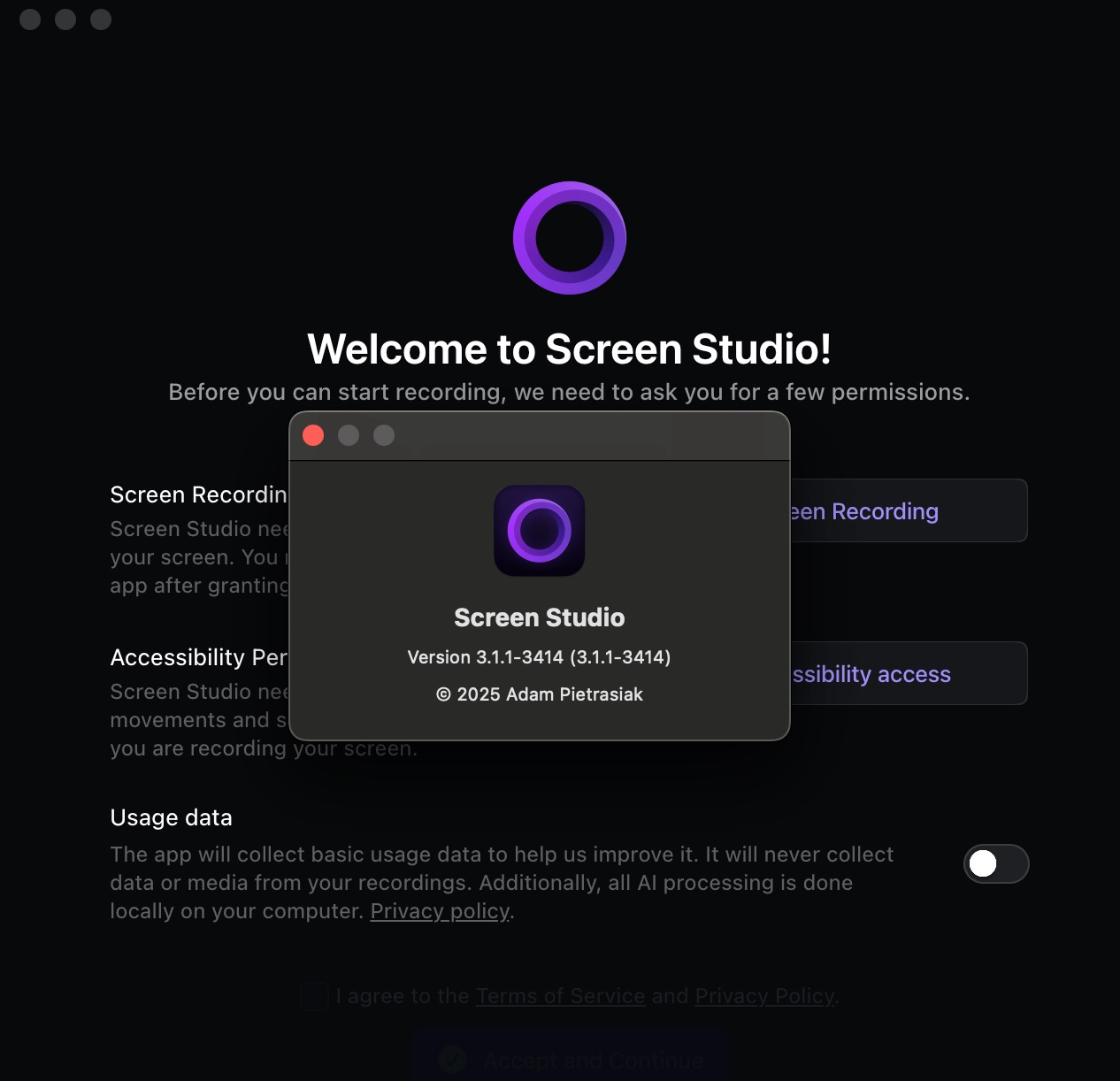This screenshot has width=1120, height=1081.
Task: Click the purple ring logo above the welcome heading
Action: (570, 238)
